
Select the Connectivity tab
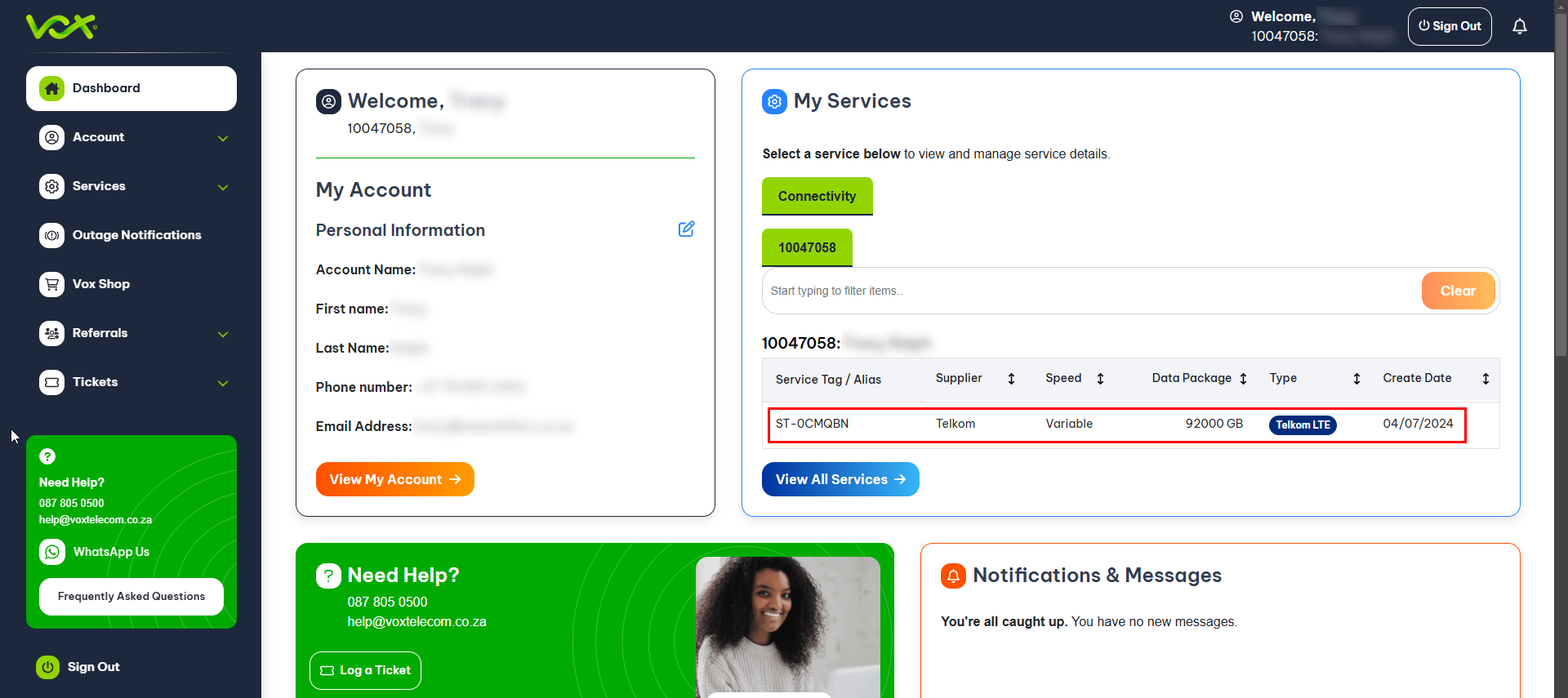(x=817, y=197)
